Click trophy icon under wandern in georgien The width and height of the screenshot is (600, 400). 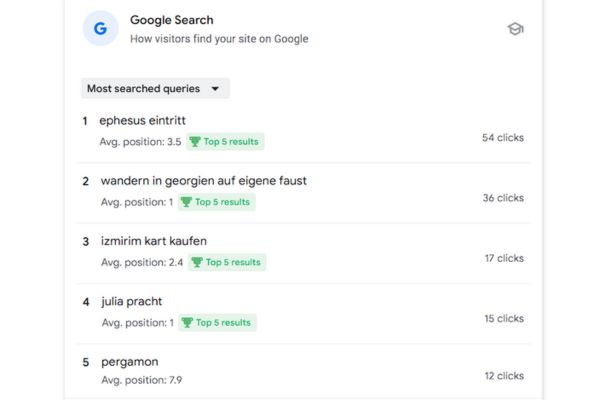click(186, 202)
